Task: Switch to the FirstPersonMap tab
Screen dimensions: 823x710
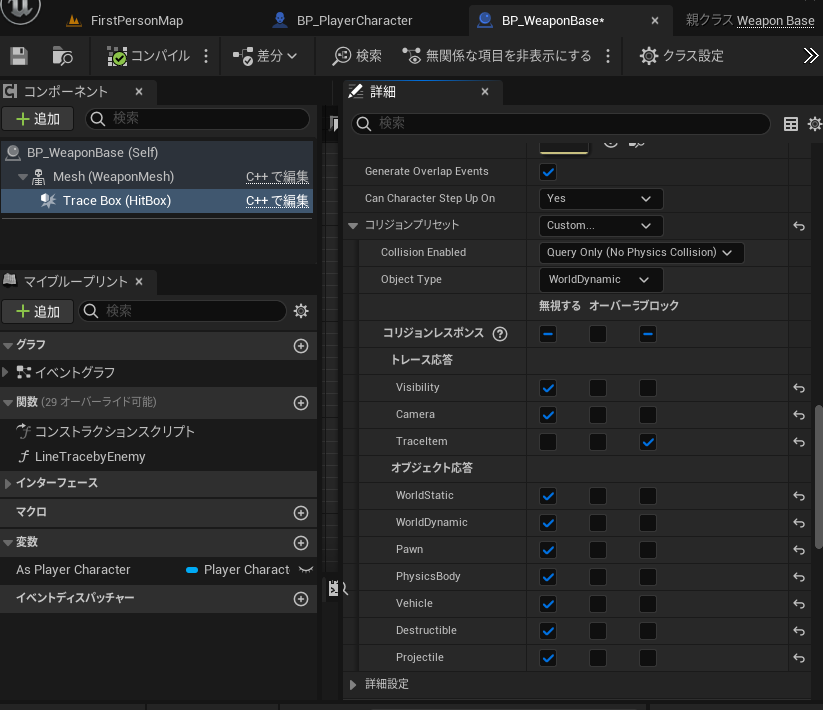Action: coord(125,20)
